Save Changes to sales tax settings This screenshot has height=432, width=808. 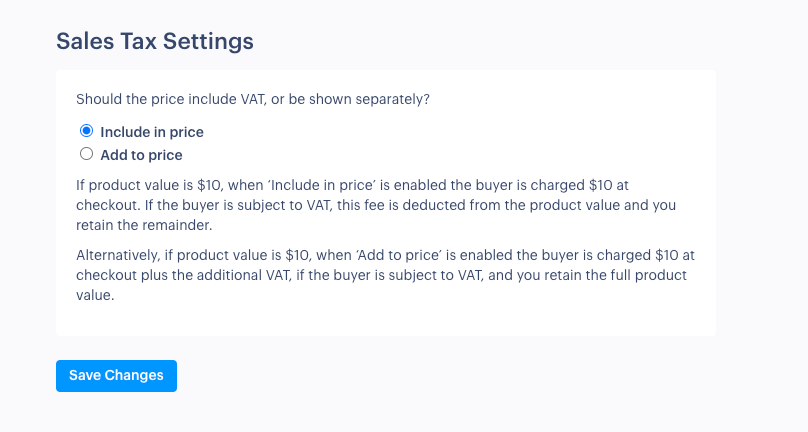tap(116, 376)
